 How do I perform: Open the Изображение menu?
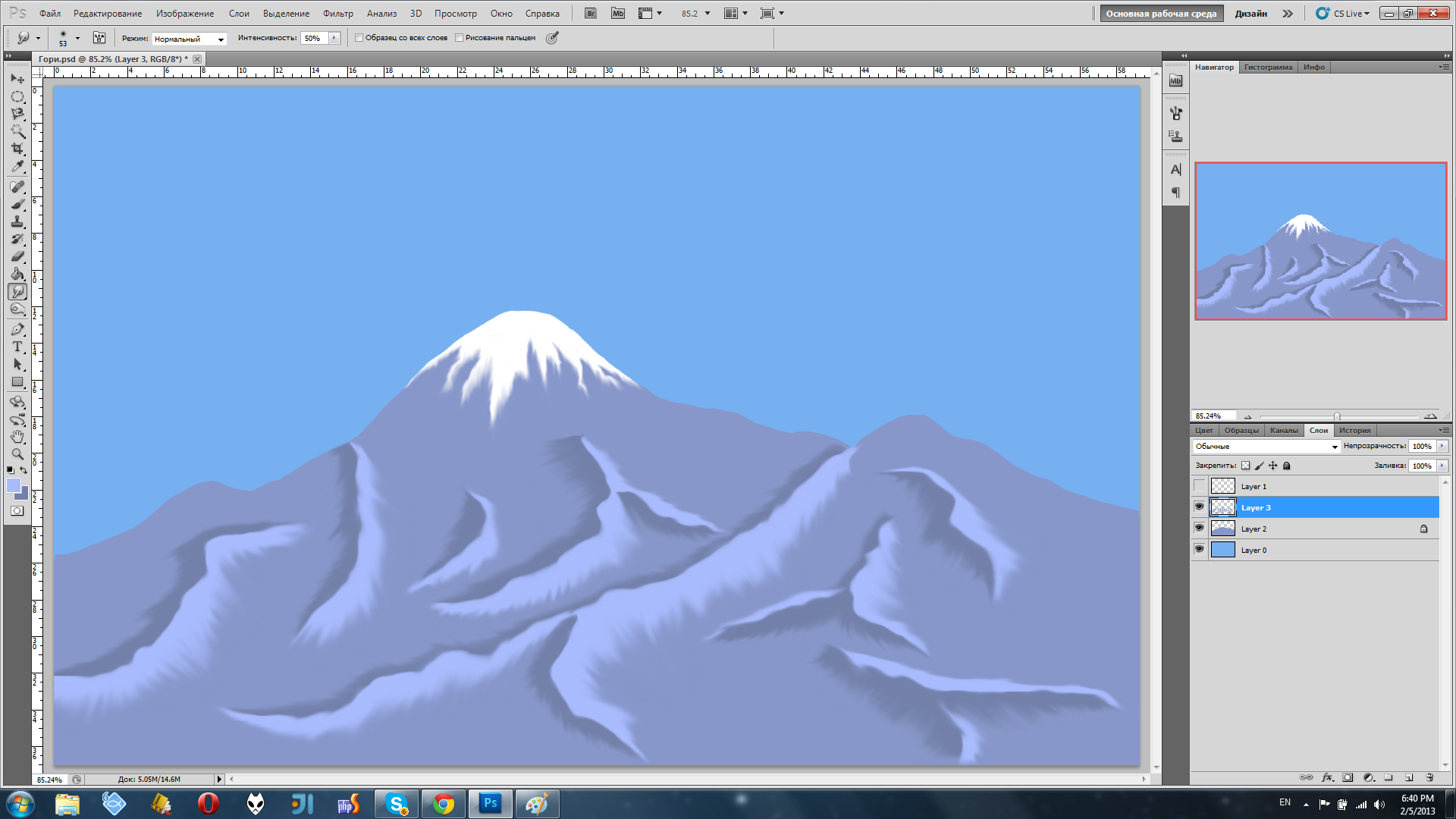click(185, 14)
